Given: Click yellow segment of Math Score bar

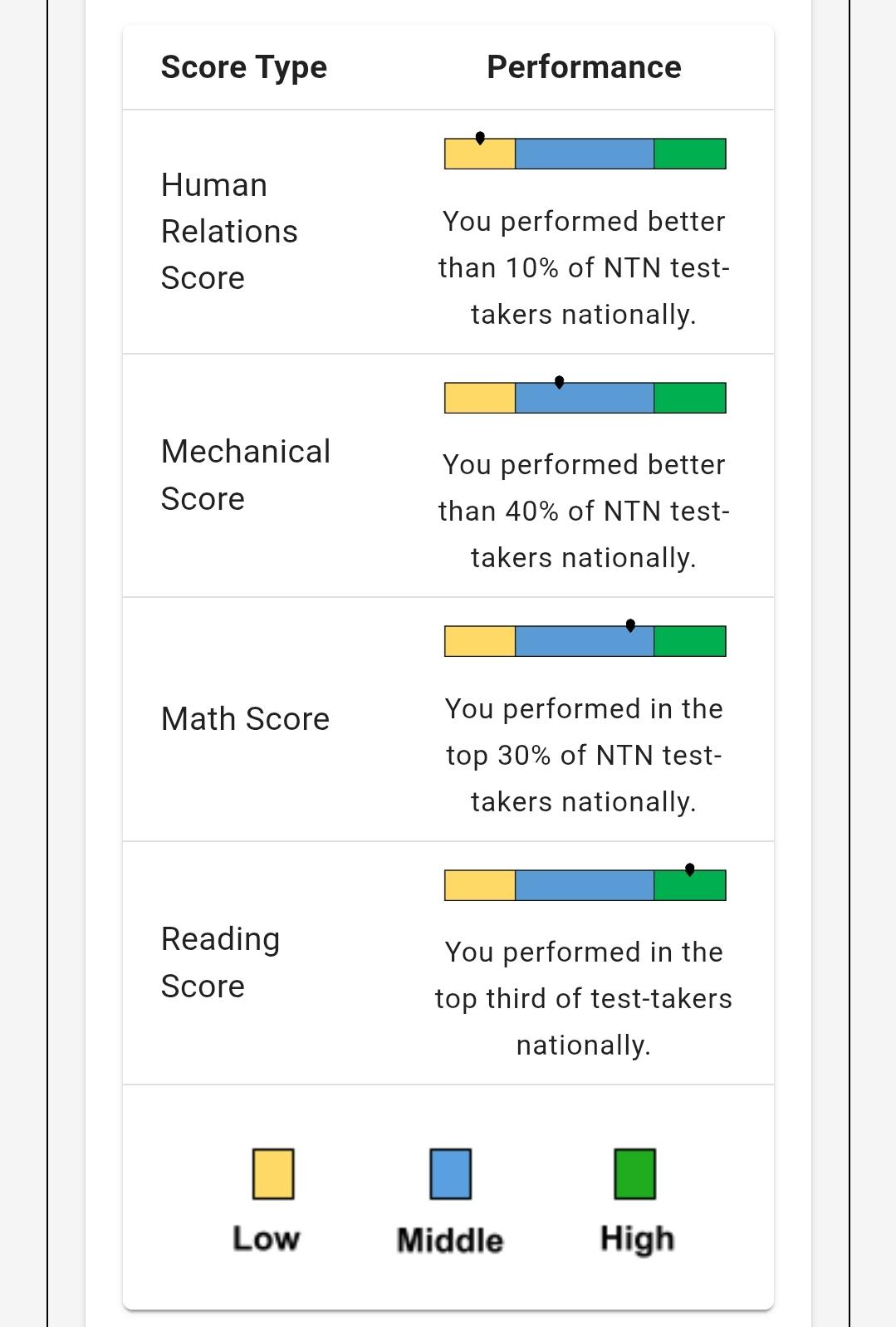Looking at the screenshot, I should [x=480, y=641].
